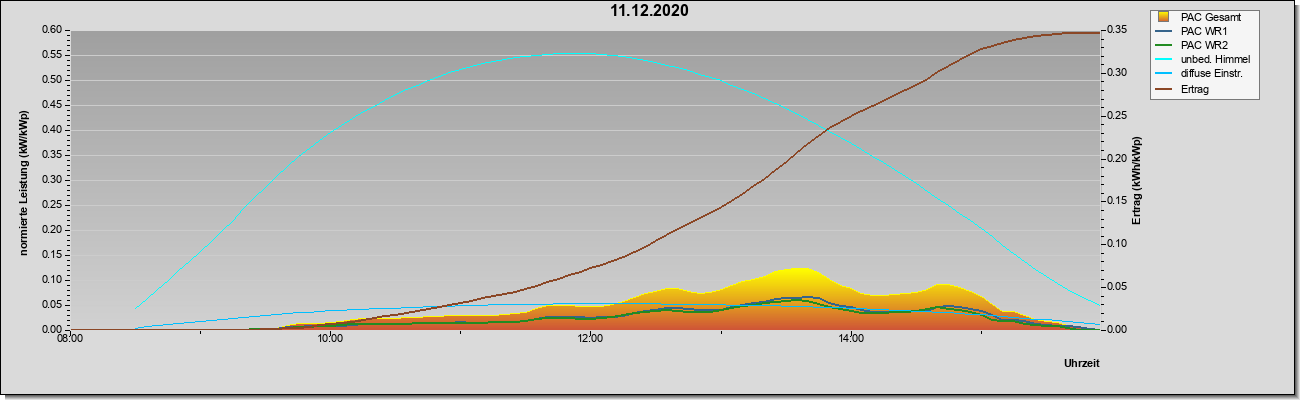Click the peak of the cyan clear-sky curve
Screen dimensions: 1300x400
[555, 55]
